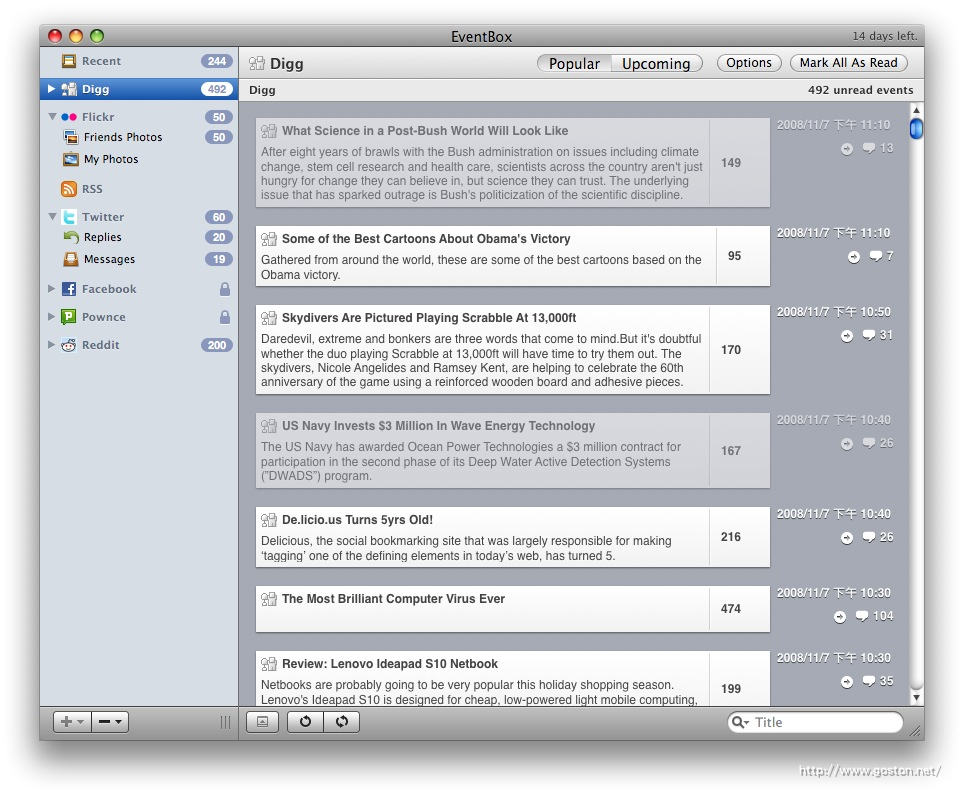The height and width of the screenshot is (795, 964).
Task: Select My Photos under Flickr
Action: 139,159
